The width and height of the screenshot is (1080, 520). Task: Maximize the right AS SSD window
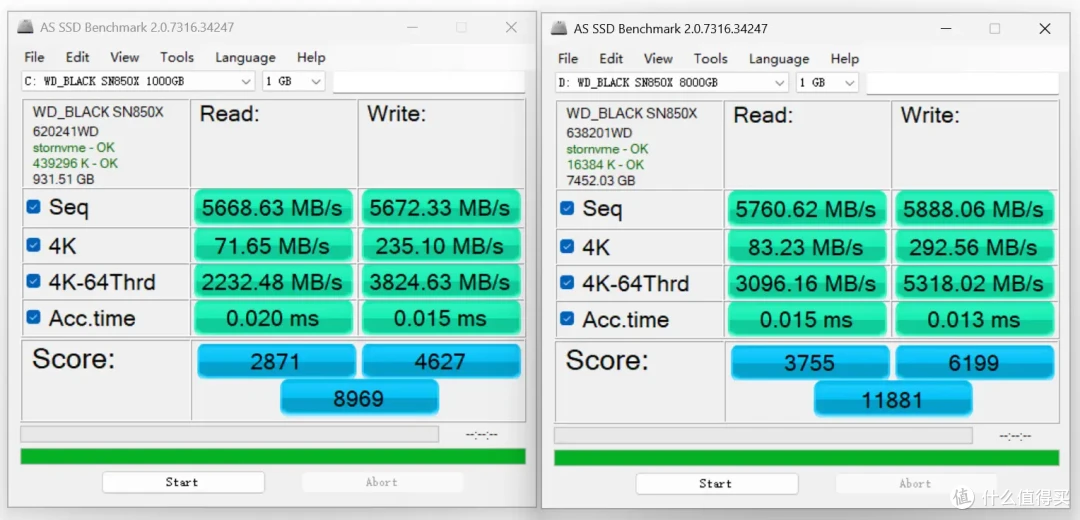[995, 28]
